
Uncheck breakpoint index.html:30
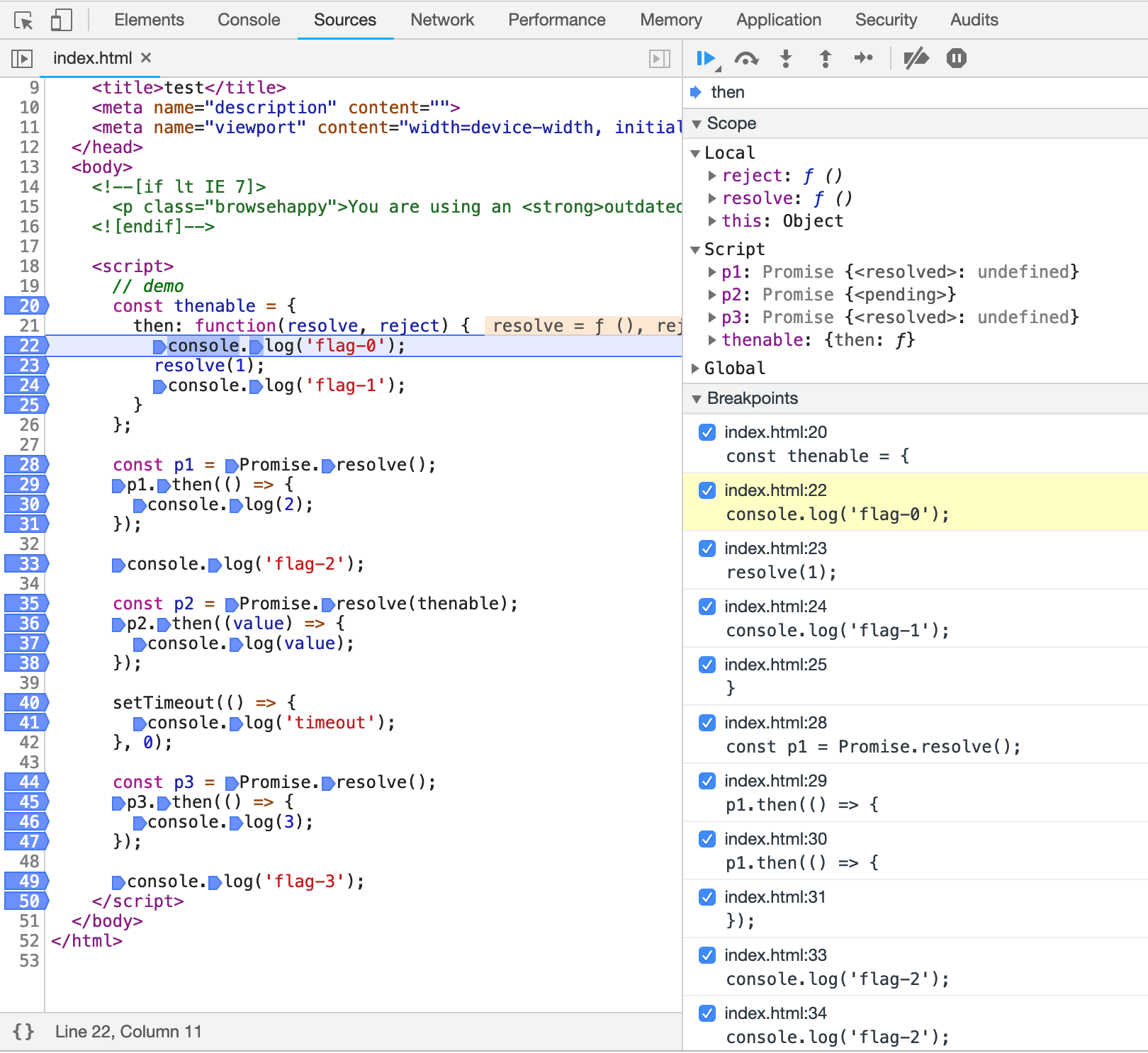point(707,839)
